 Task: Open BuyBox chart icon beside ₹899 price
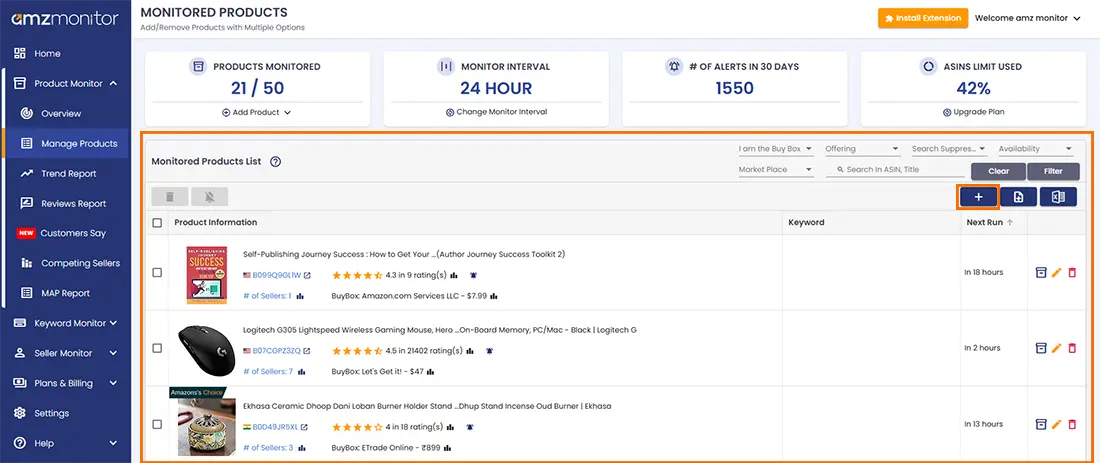[447, 448]
